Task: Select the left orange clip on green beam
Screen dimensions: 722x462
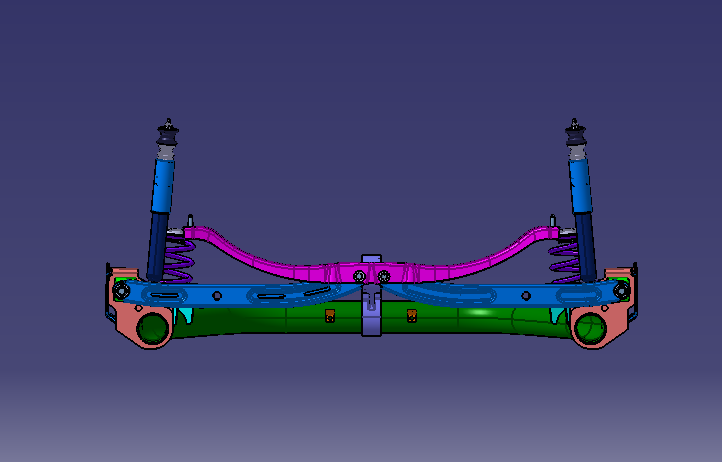Action: click(330, 316)
